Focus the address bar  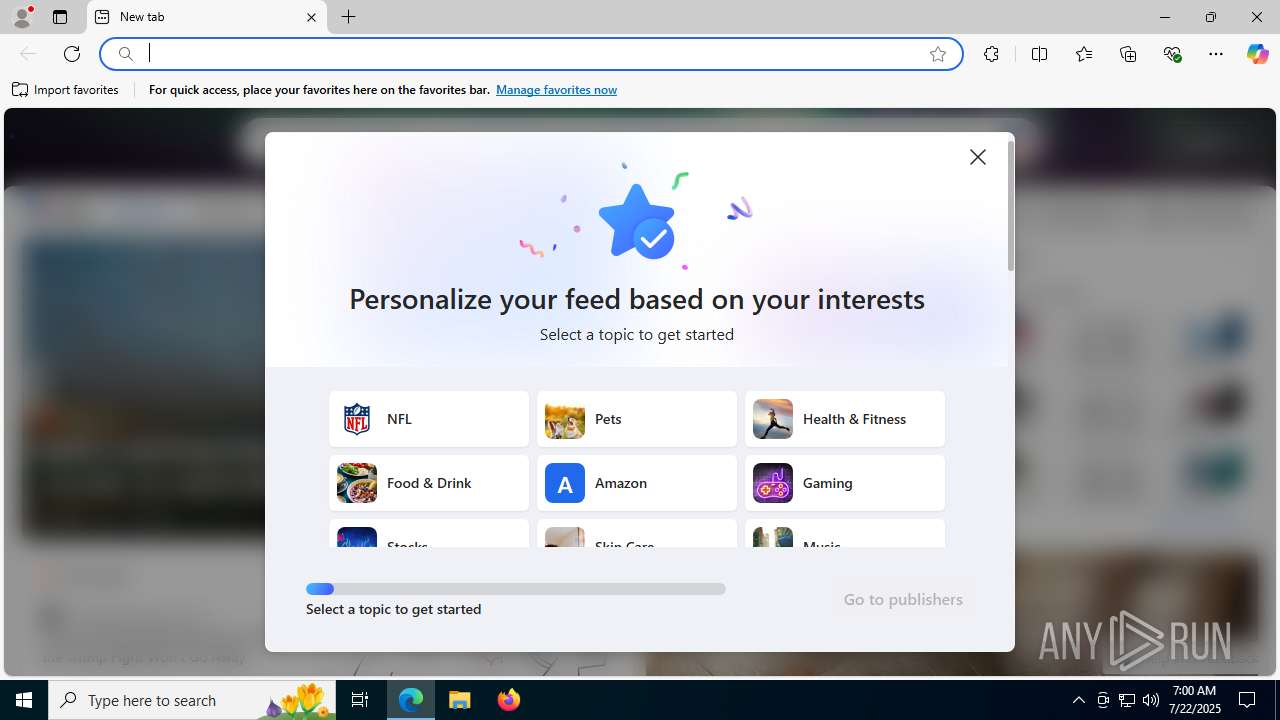pos(531,54)
